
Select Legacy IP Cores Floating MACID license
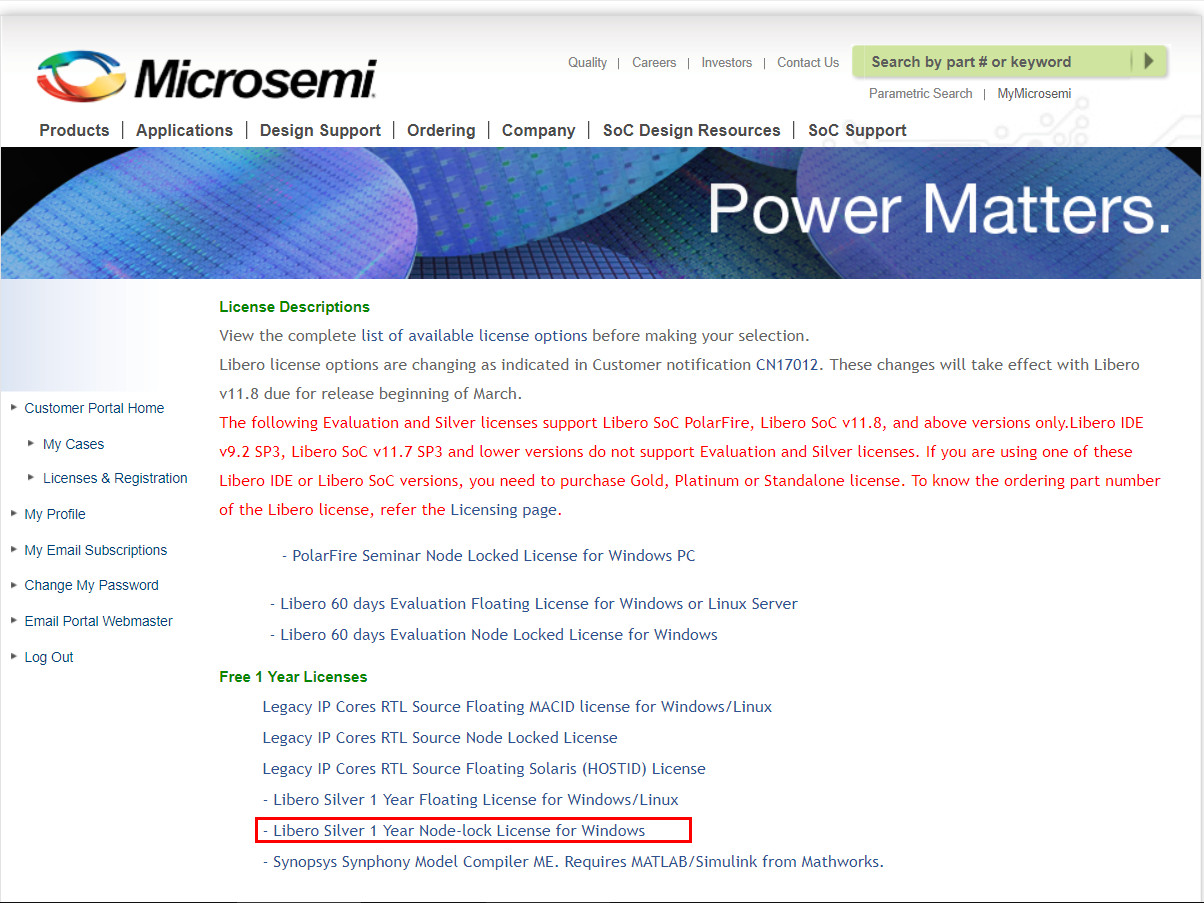[x=517, y=707]
